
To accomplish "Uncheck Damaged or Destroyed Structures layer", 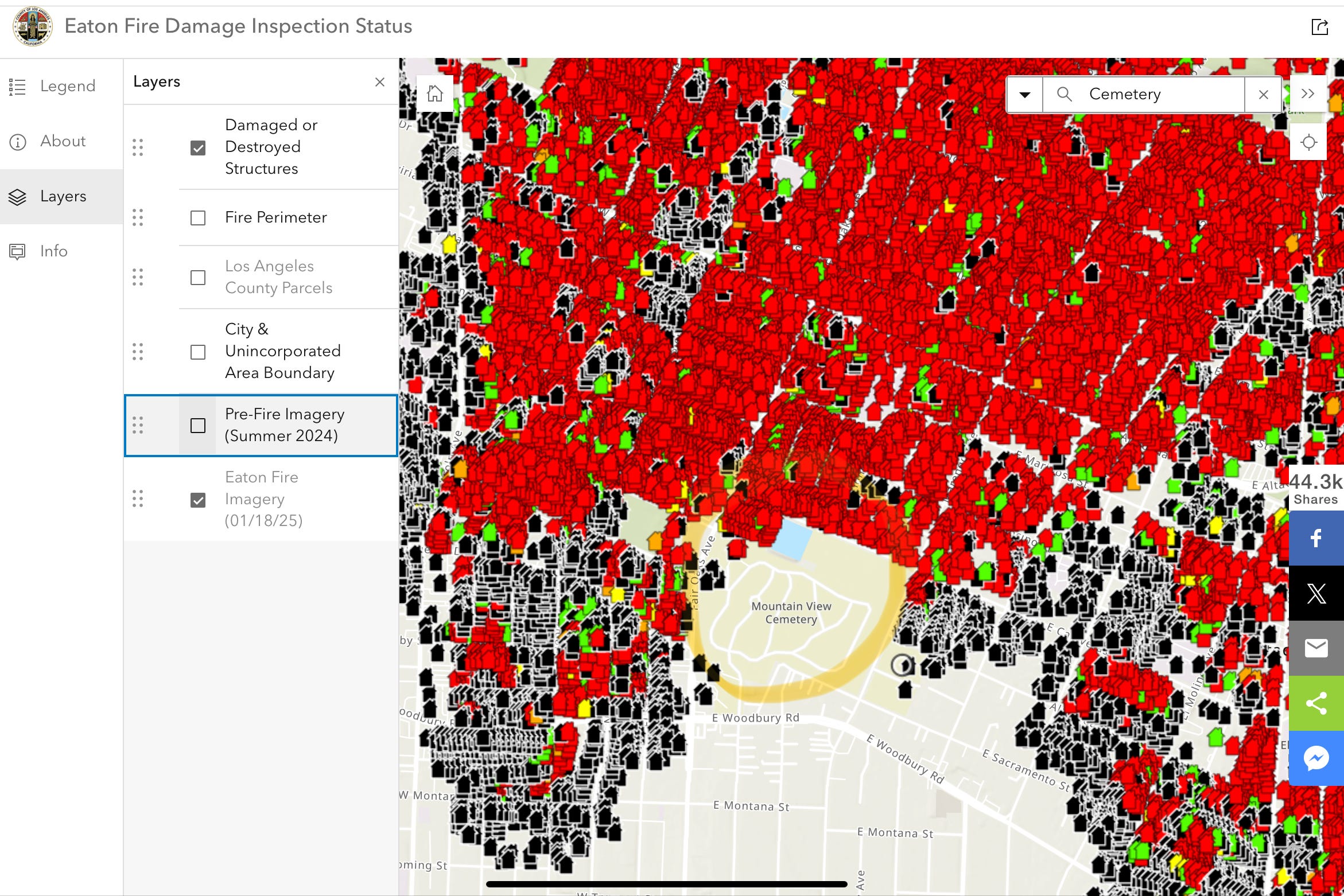I will point(198,148).
